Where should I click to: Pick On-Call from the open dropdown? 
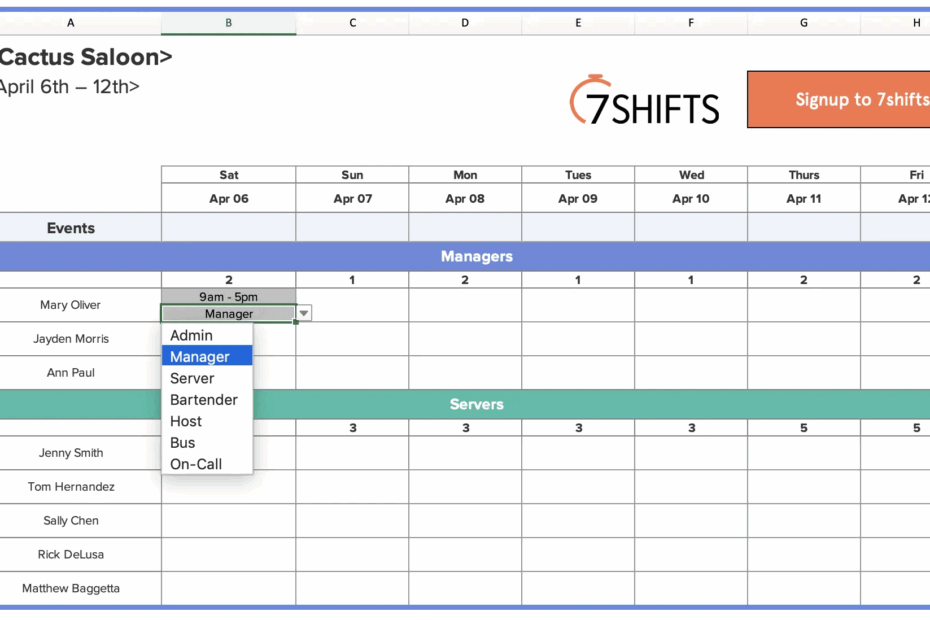196,463
